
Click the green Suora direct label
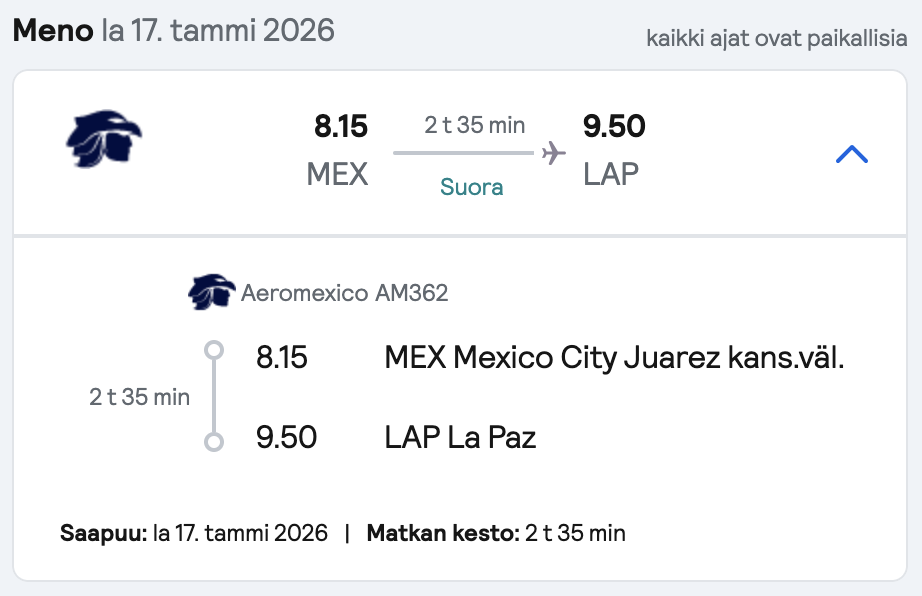[x=472, y=187]
